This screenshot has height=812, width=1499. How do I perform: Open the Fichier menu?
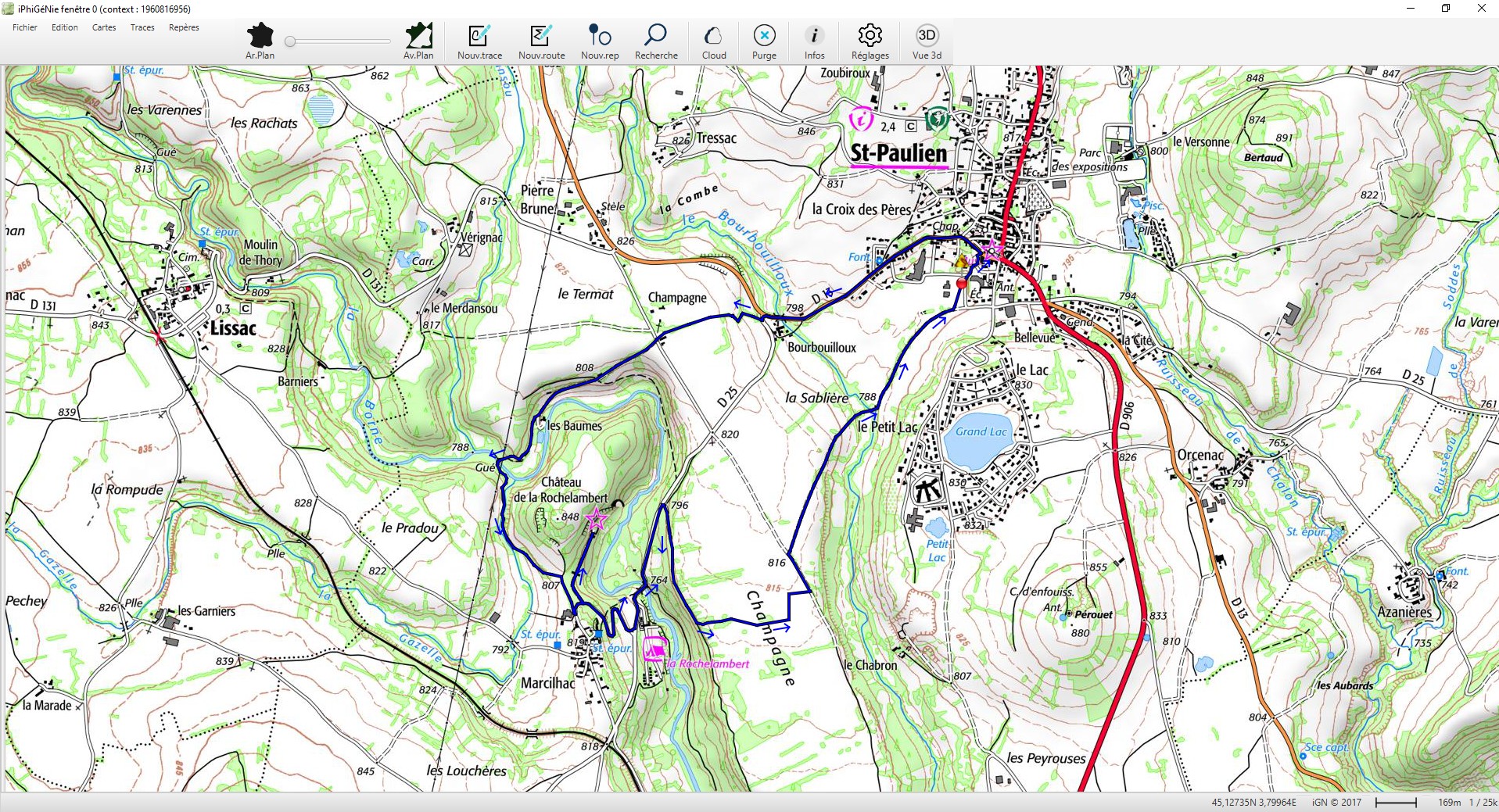[x=25, y=27]
